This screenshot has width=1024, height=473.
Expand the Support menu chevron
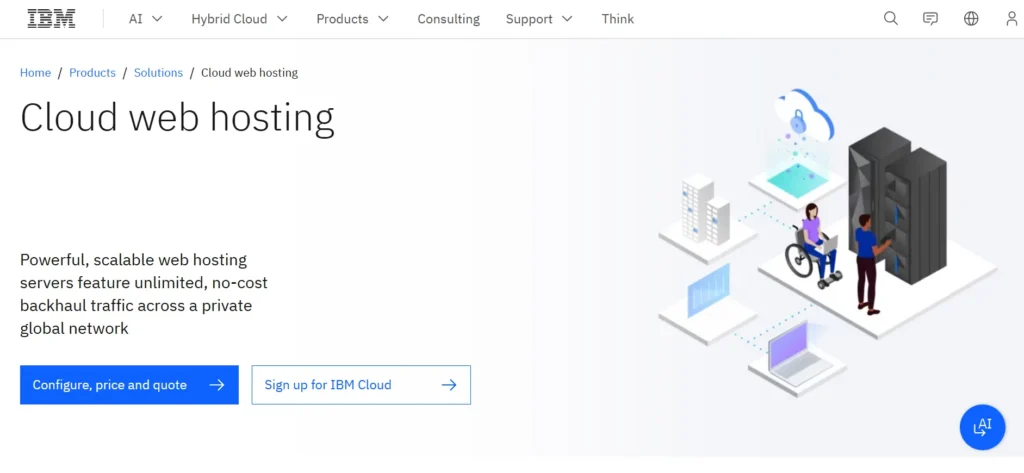click(x=567, y=19)
